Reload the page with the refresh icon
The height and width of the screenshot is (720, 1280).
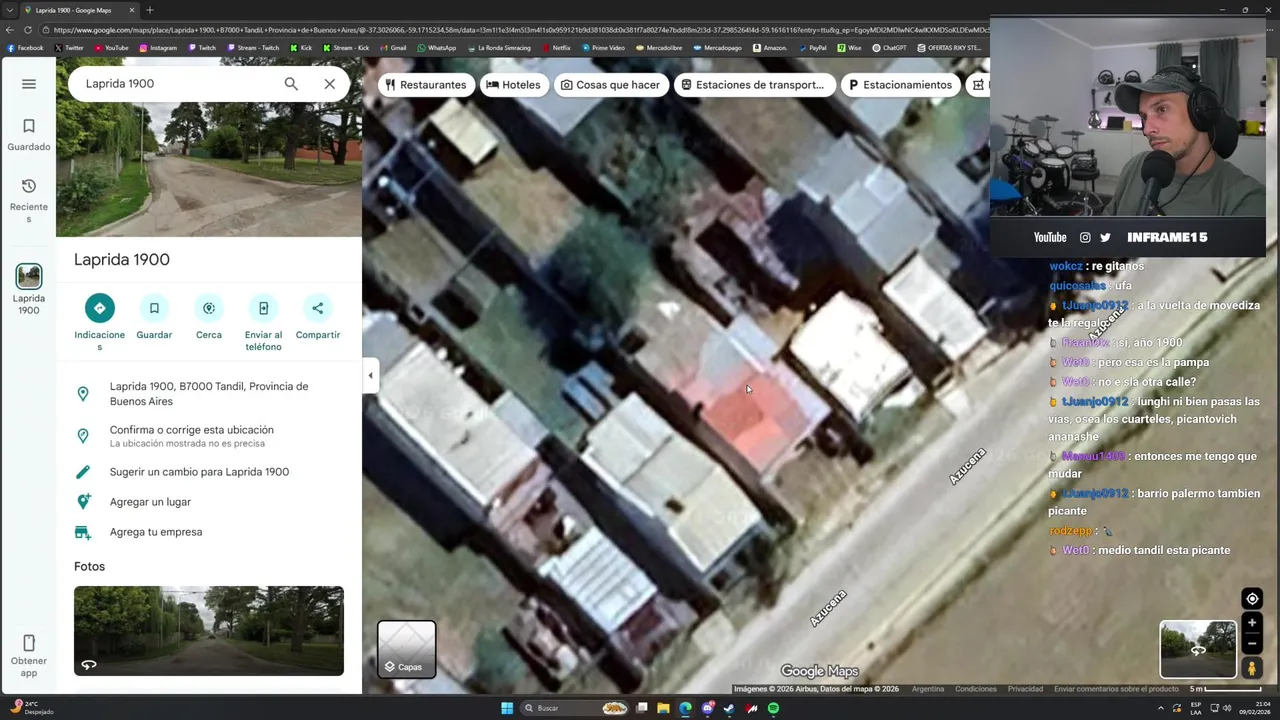28,29
